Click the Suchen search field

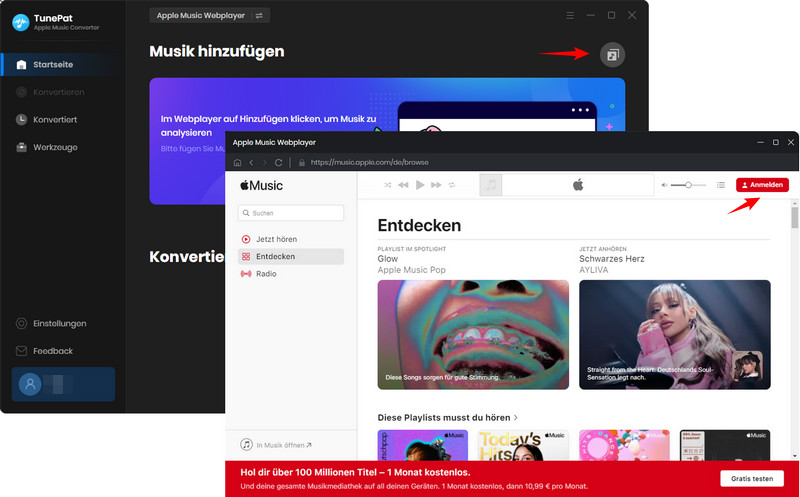[291, 213]
